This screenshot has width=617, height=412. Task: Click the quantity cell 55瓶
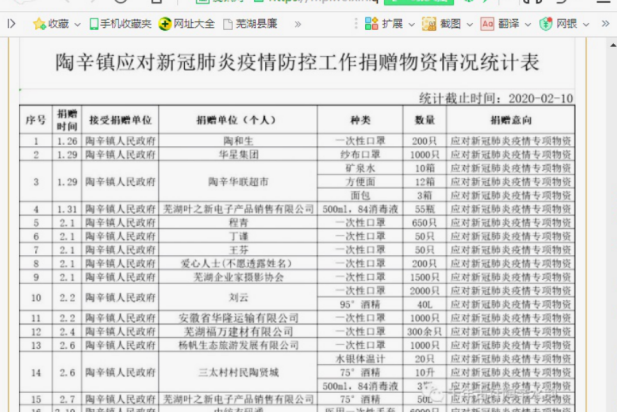(425, 209)
